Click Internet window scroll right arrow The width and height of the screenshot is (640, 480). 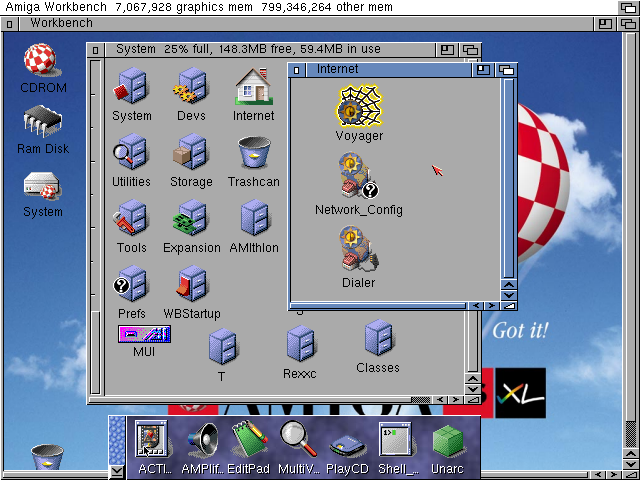492,306
